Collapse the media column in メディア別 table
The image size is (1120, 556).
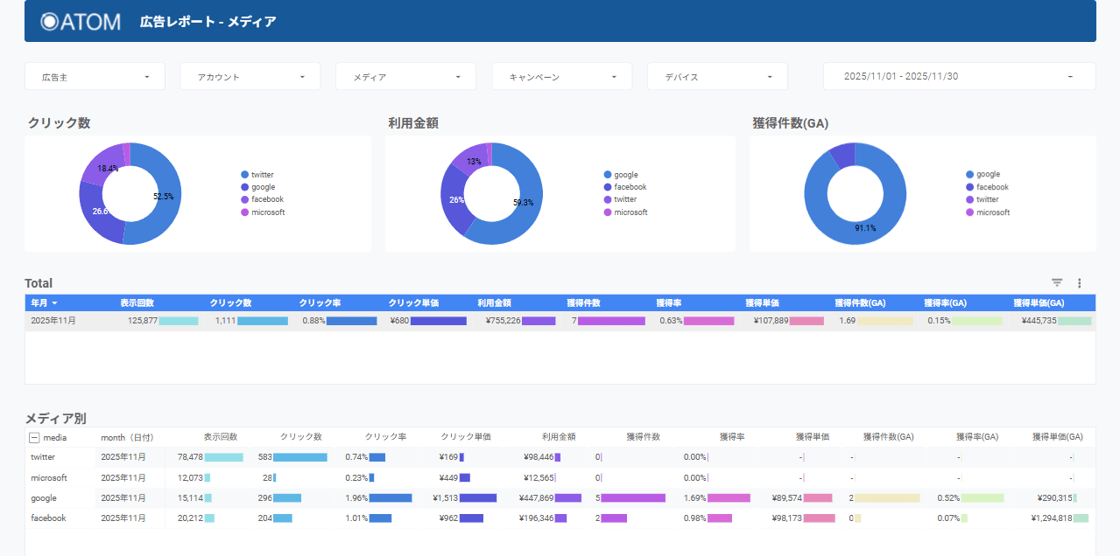(x=34, y=437)
